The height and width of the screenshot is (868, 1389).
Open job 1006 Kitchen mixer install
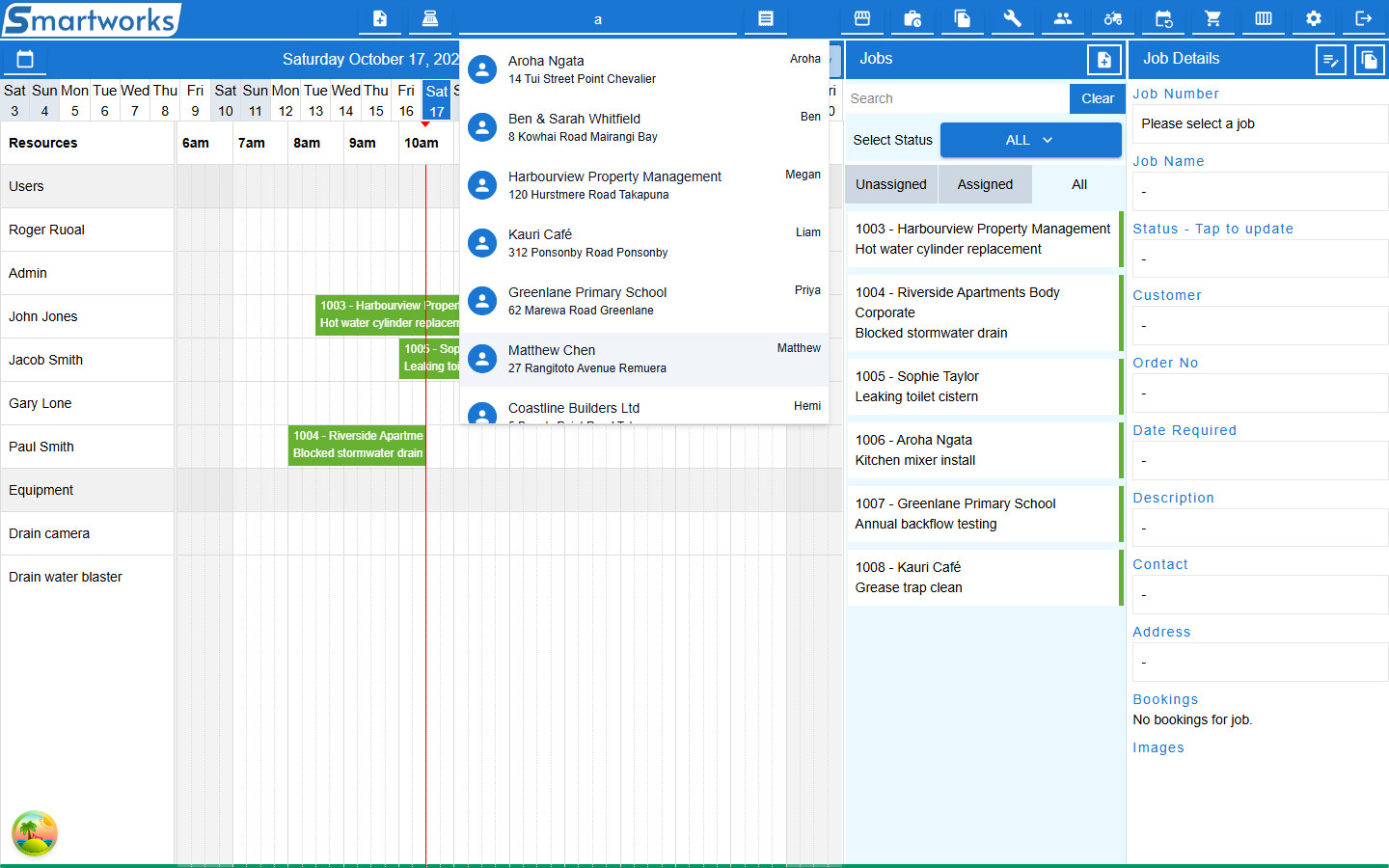985,450
